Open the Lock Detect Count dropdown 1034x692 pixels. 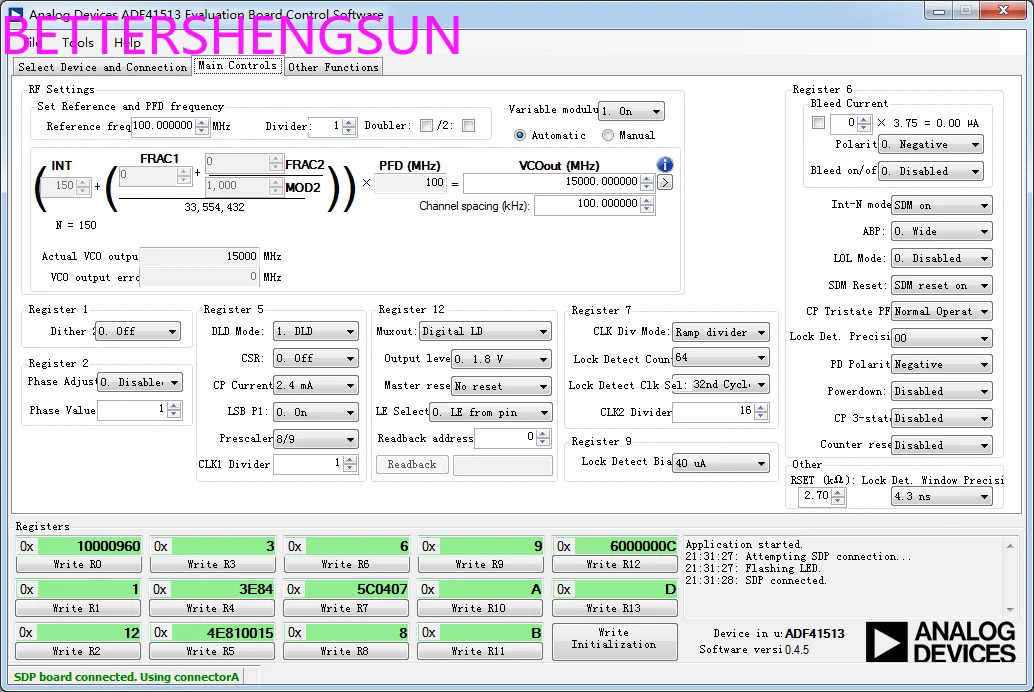[720, 358]
